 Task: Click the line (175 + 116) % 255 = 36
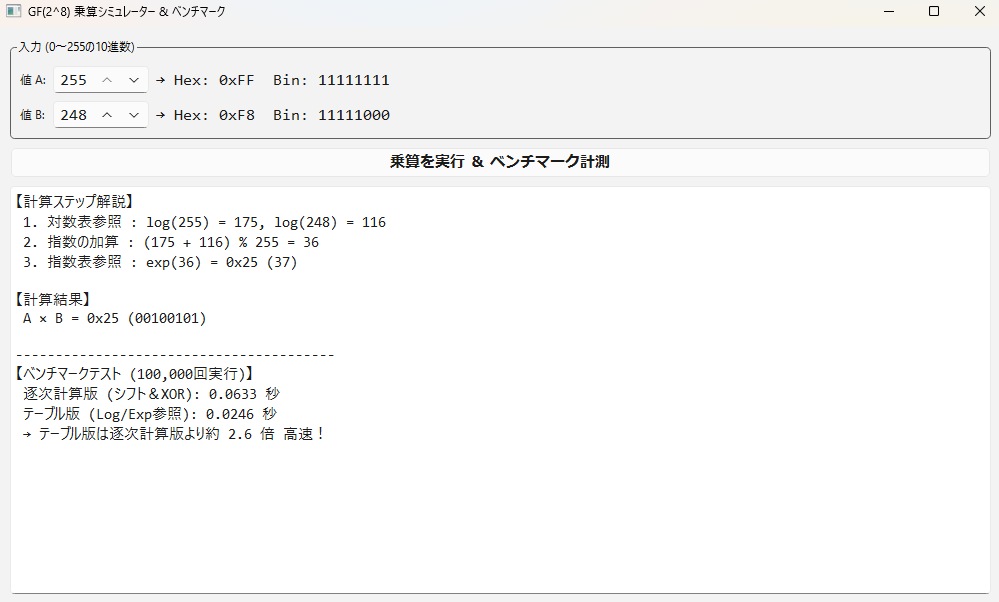pos(171,242)
